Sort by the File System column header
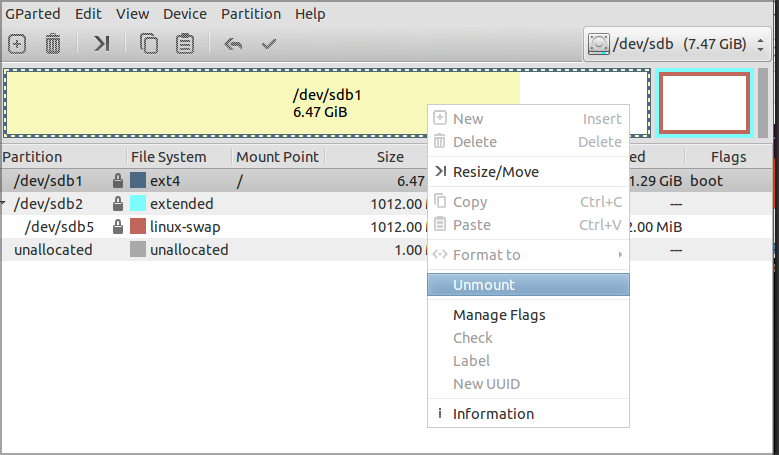 click(x=168, y=157)
